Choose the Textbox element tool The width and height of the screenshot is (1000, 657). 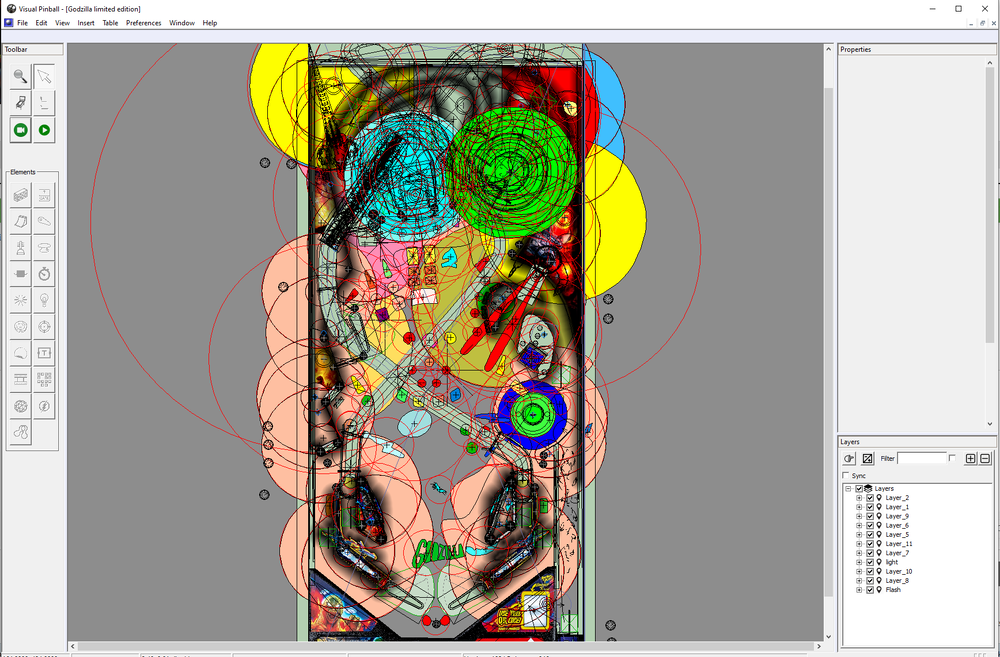(44, 353)
